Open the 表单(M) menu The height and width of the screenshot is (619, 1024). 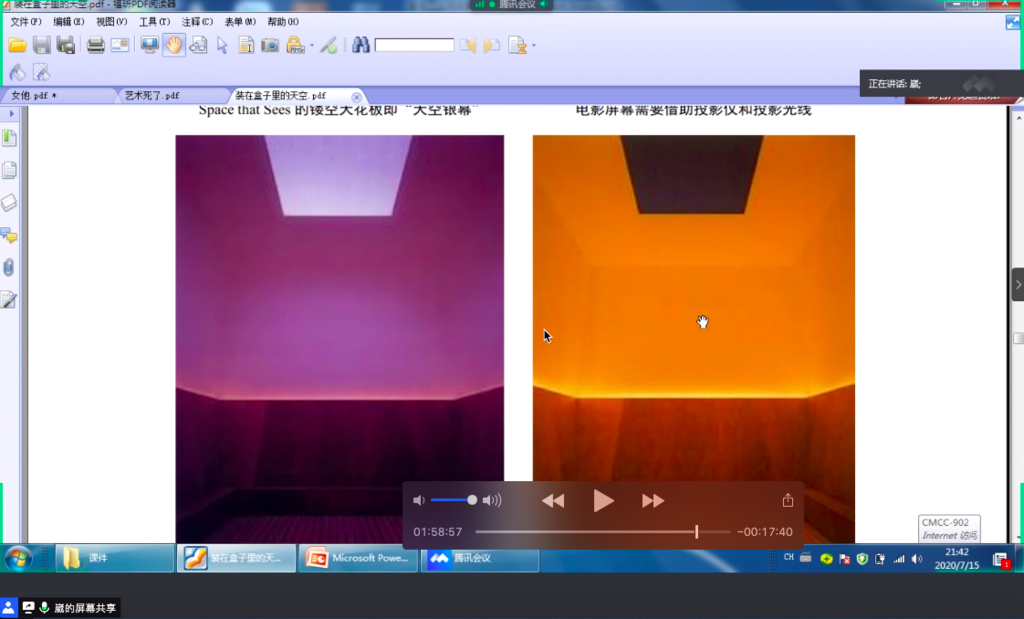click(x=240, y=22)
